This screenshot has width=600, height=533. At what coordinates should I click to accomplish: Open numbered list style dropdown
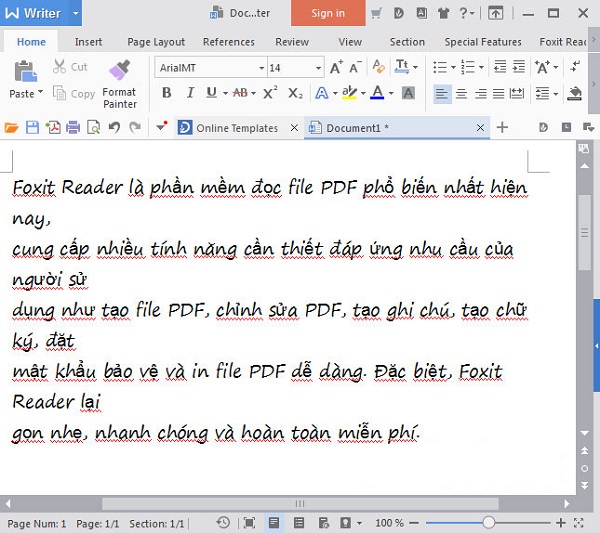[481, 67]
